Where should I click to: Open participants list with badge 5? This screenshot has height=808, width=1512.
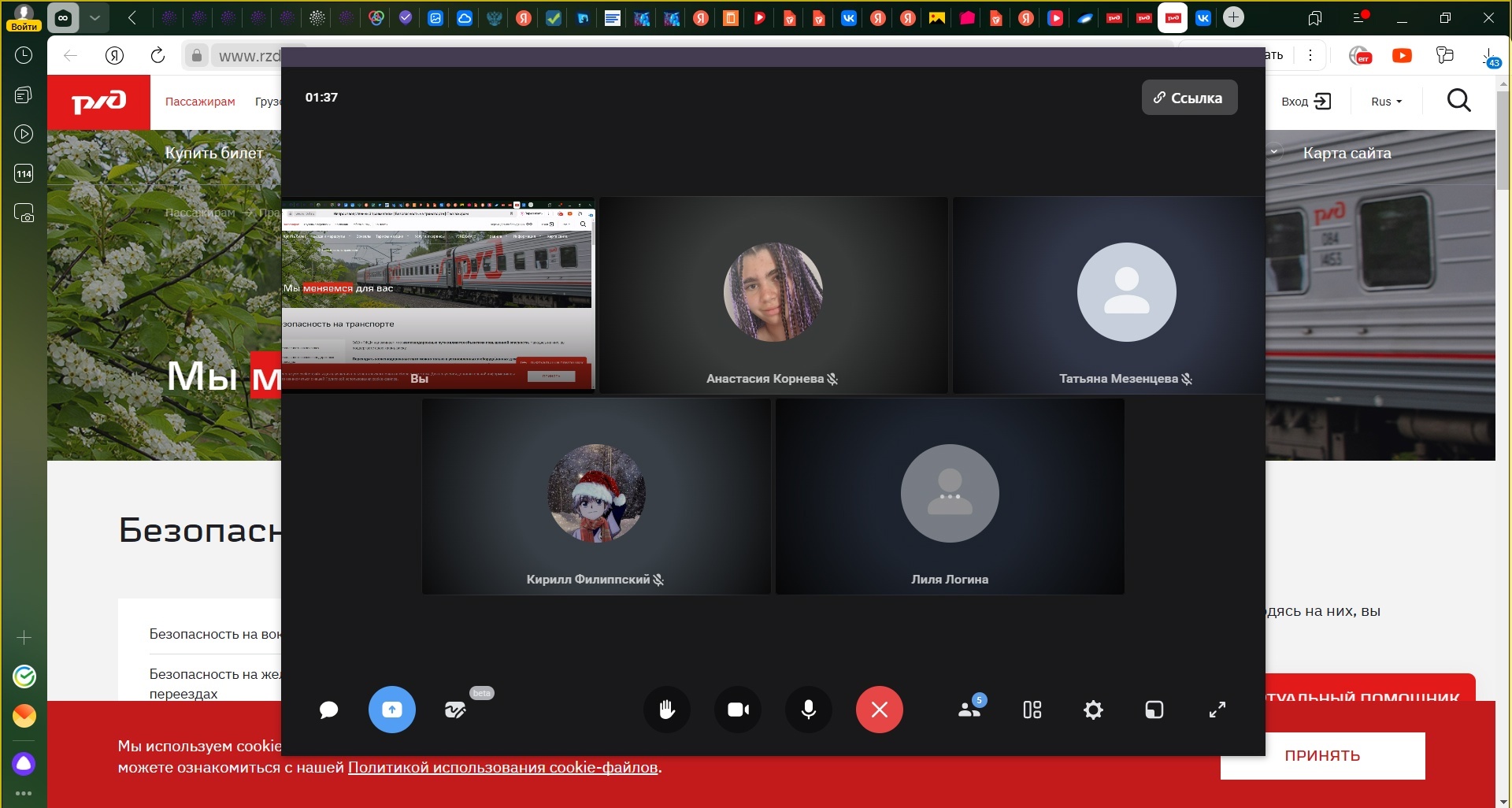click(969, 710)
